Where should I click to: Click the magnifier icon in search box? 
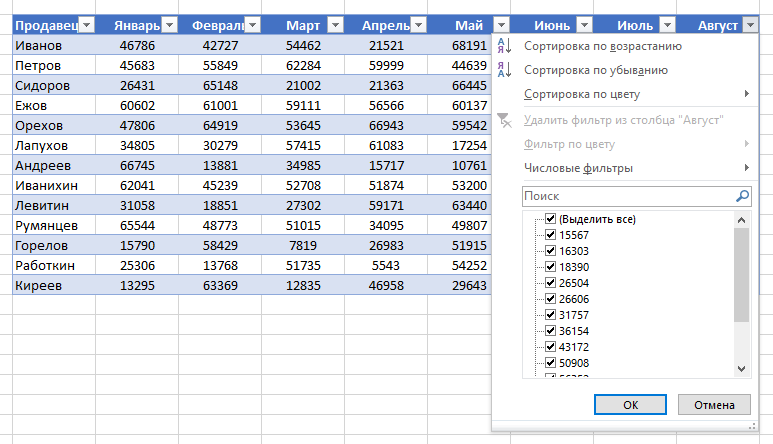point(742,197)
